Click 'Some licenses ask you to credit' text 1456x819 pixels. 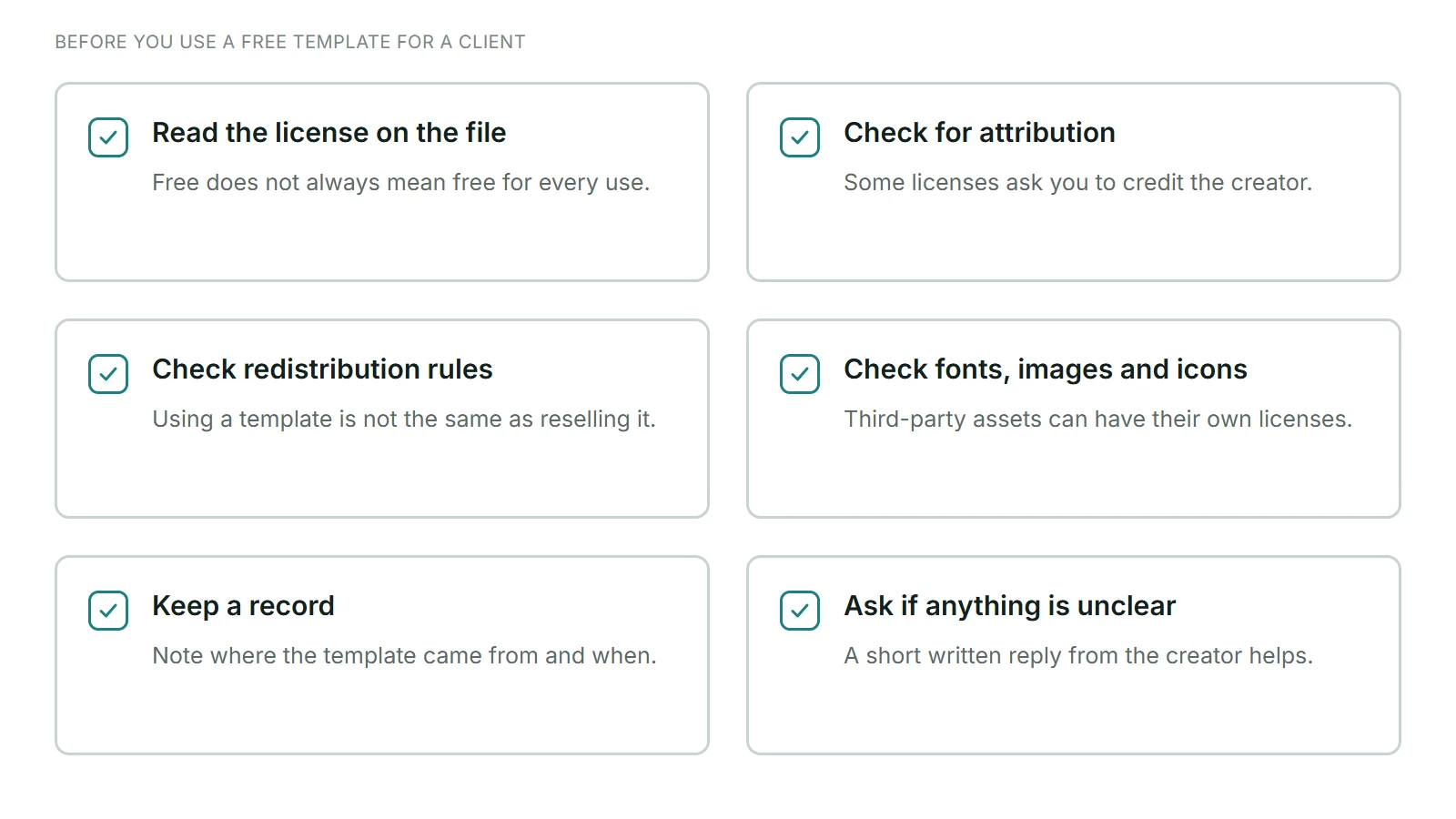(x=1015, y=183)
